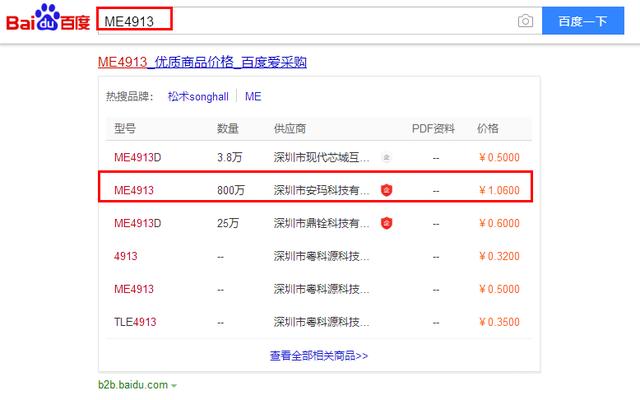The height and width of the screenshot is (400, 640).
Task: Click price ¥0.3500
Action: tap(499, 322)
